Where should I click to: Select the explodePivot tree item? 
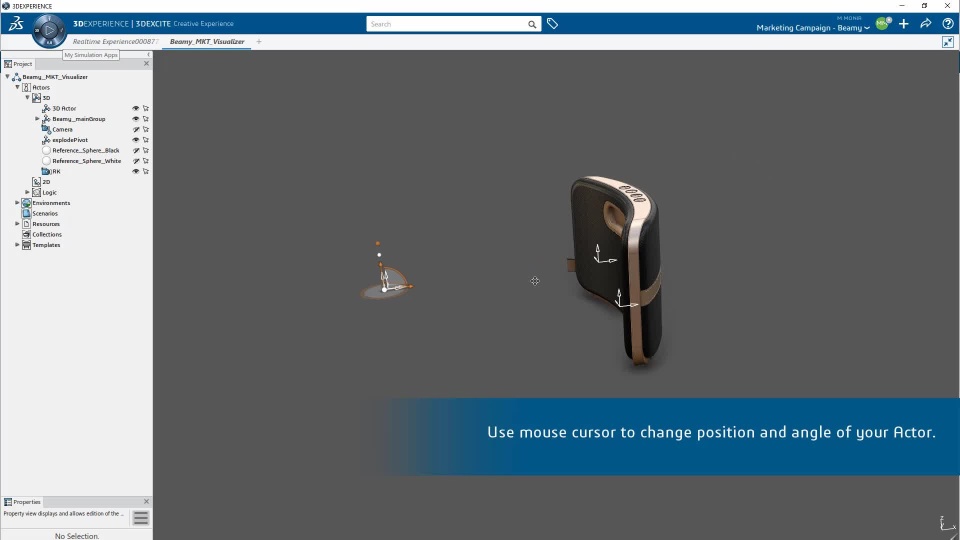pos(70,140)
